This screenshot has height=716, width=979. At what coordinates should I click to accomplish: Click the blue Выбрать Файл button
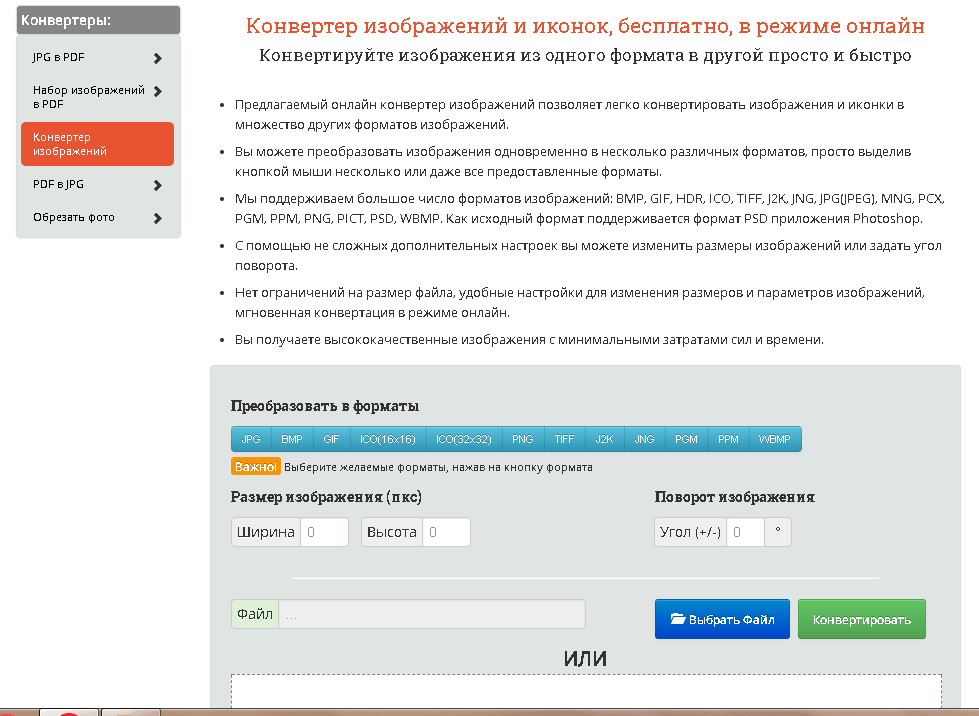coord(722,619)
